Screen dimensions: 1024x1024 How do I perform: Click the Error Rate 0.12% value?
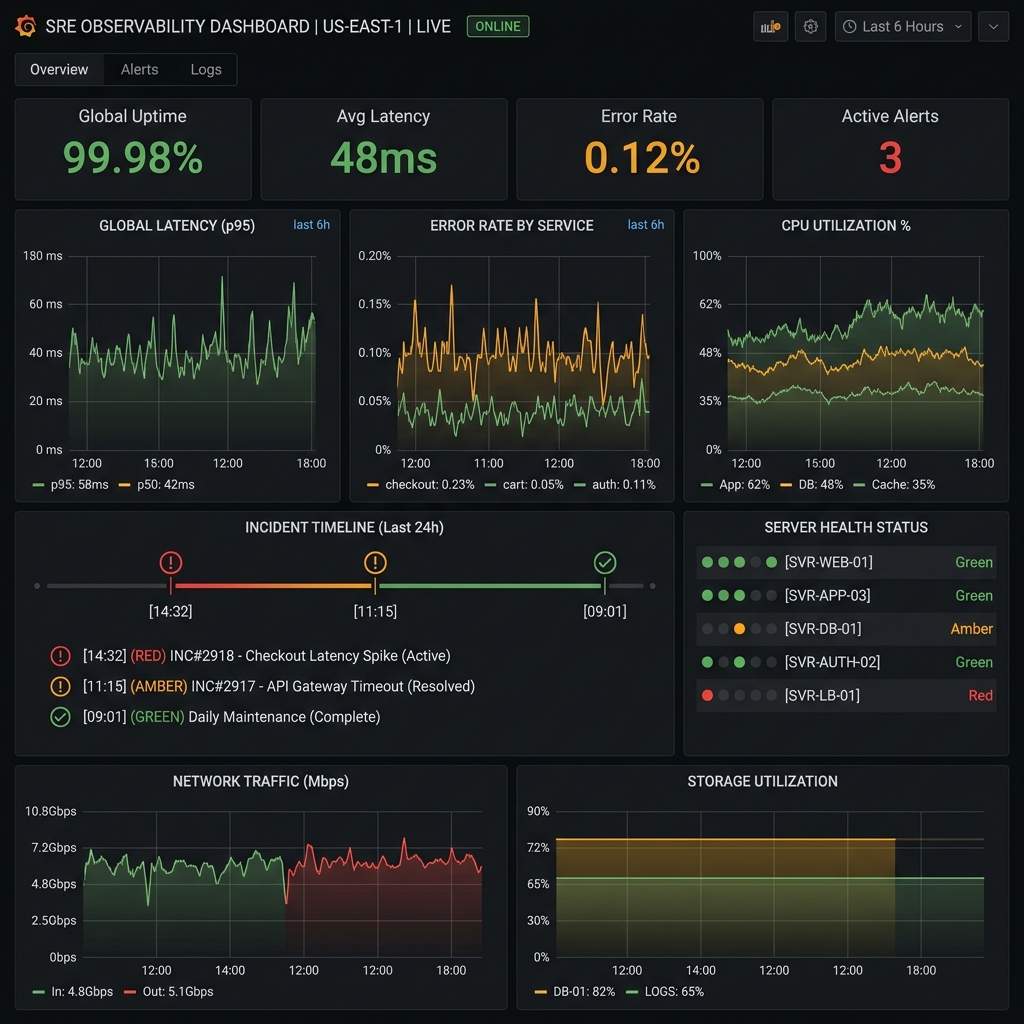coord(641,157)
